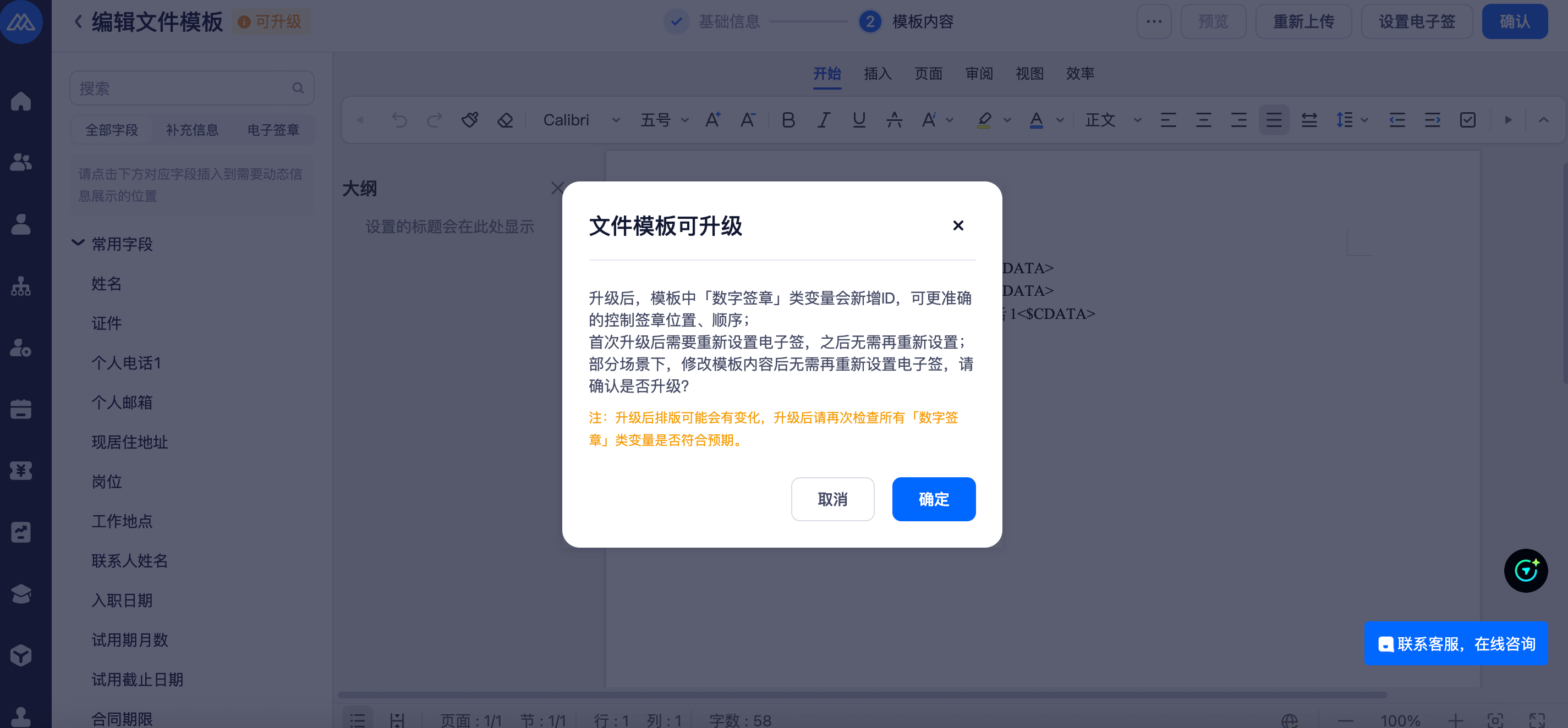Click the toolbar scroll right arrow

click(x=1507, y=120)
